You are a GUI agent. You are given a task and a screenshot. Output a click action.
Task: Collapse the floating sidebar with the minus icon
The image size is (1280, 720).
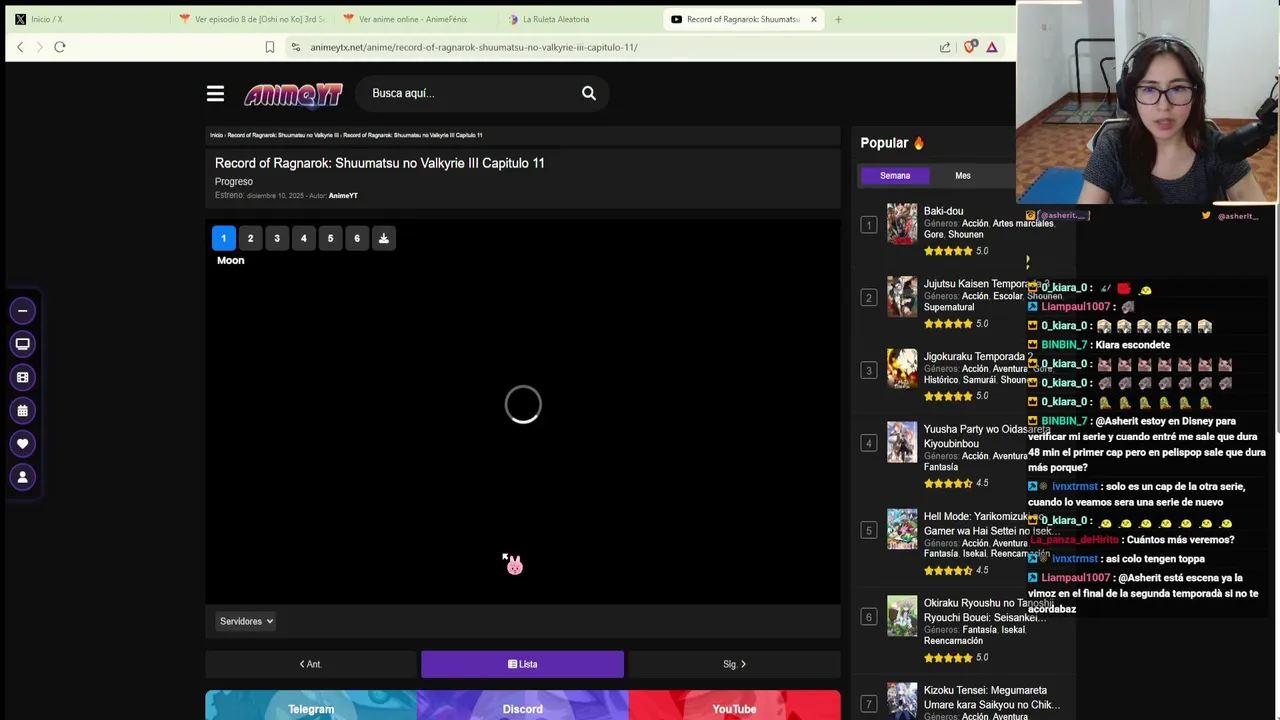22,311
